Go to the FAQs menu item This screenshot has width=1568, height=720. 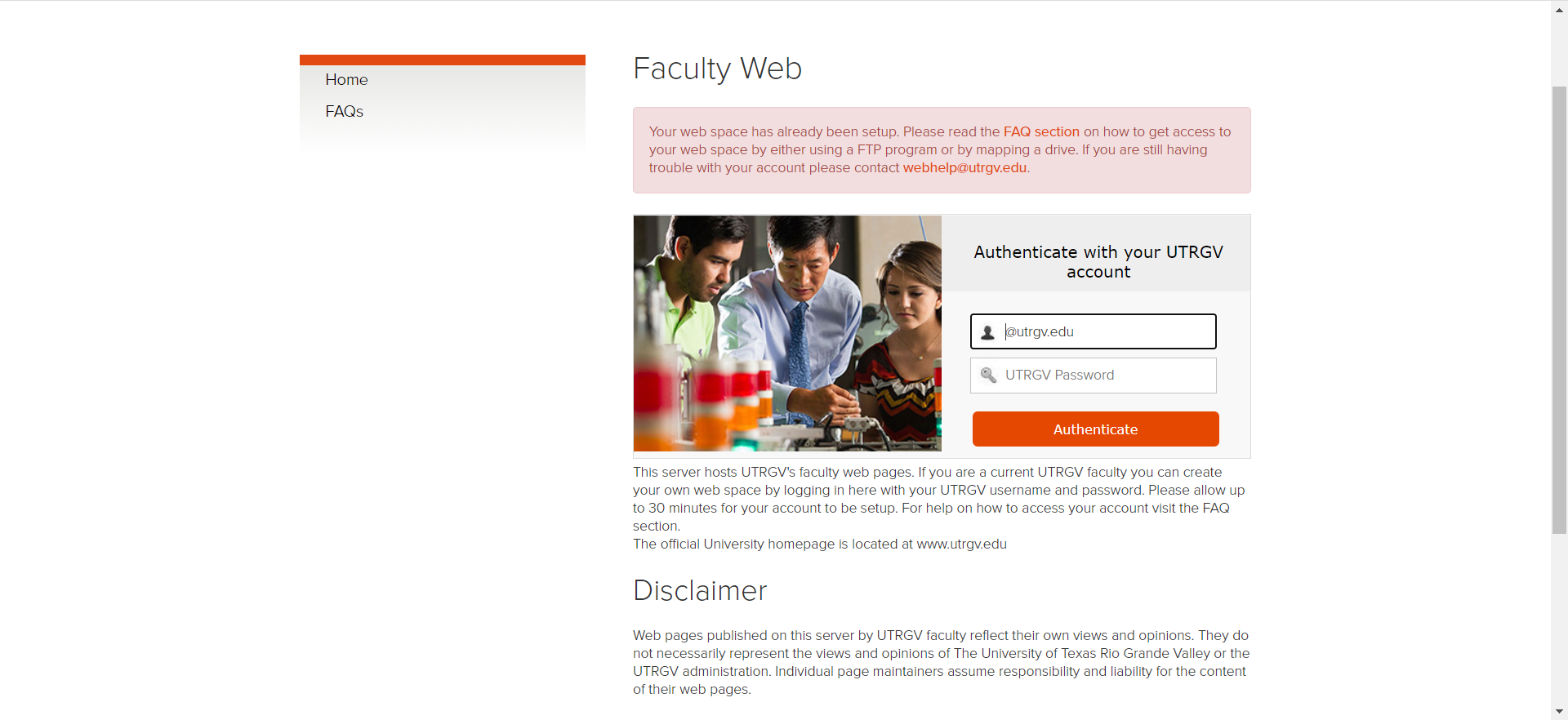pos(344,112)
